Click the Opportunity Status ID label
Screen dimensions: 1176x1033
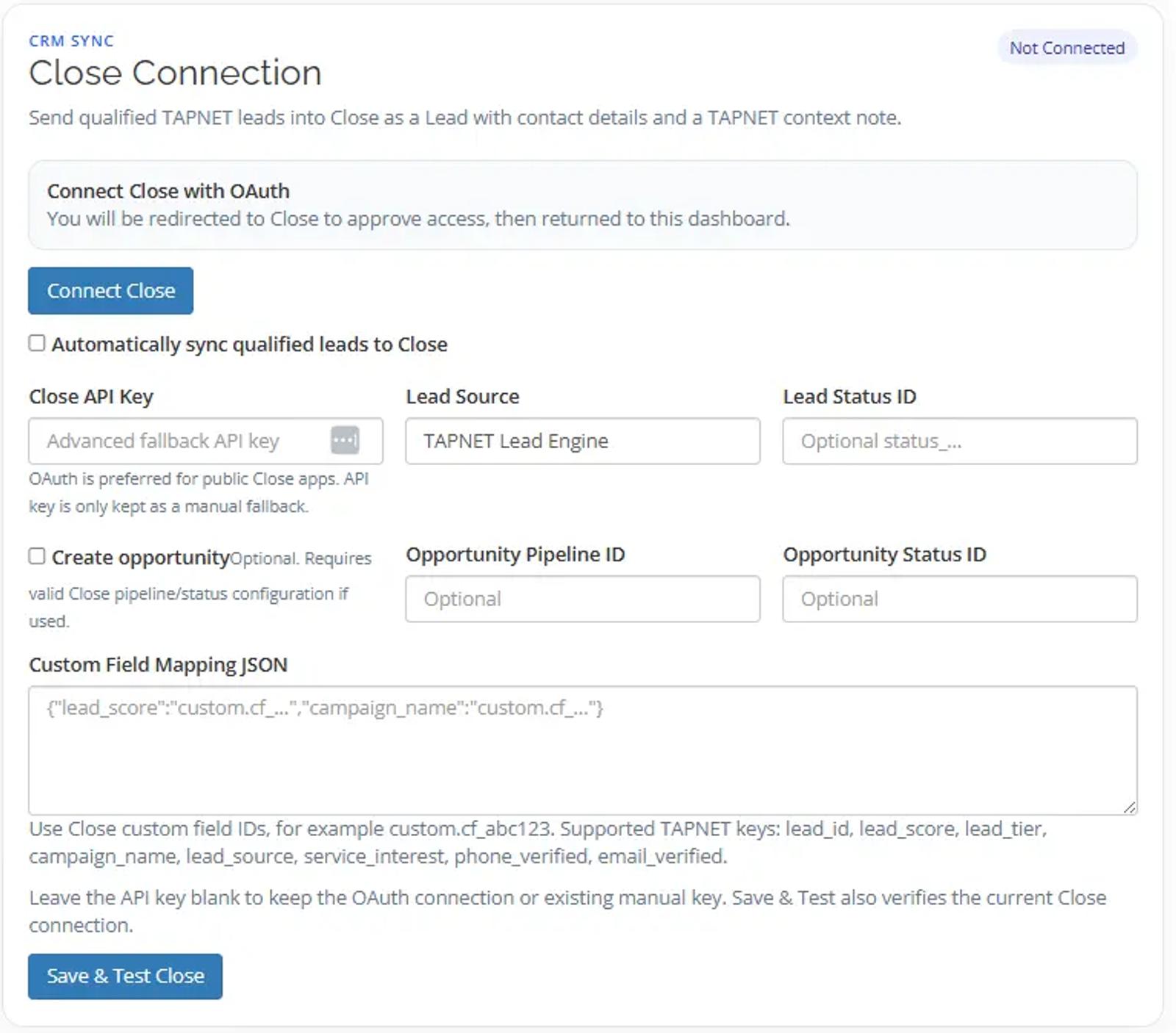pyautogui.click(x=885, y=555)
